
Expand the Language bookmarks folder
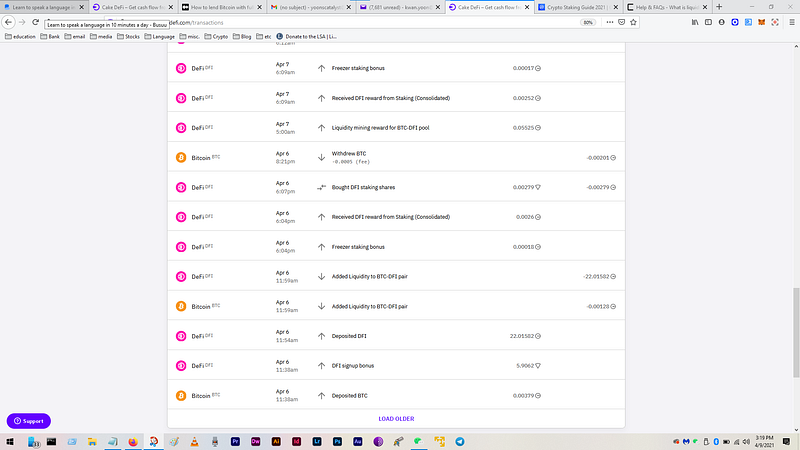[x=160, y=37]
